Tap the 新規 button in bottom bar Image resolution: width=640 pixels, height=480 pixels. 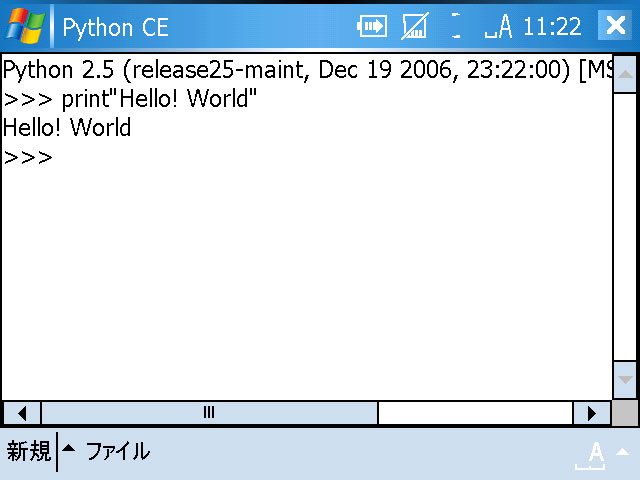tap(29, 451)
